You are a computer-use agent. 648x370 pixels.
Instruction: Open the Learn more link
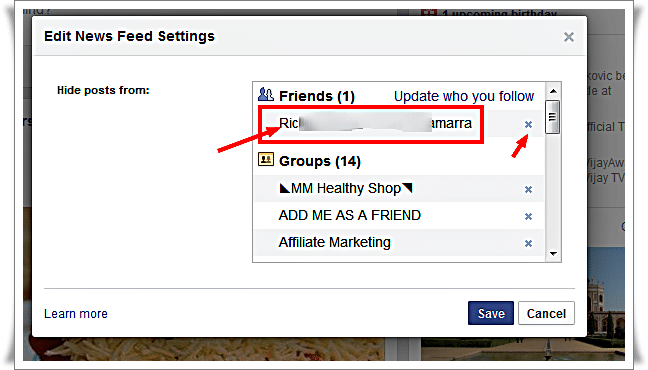(x=76, y=314)
